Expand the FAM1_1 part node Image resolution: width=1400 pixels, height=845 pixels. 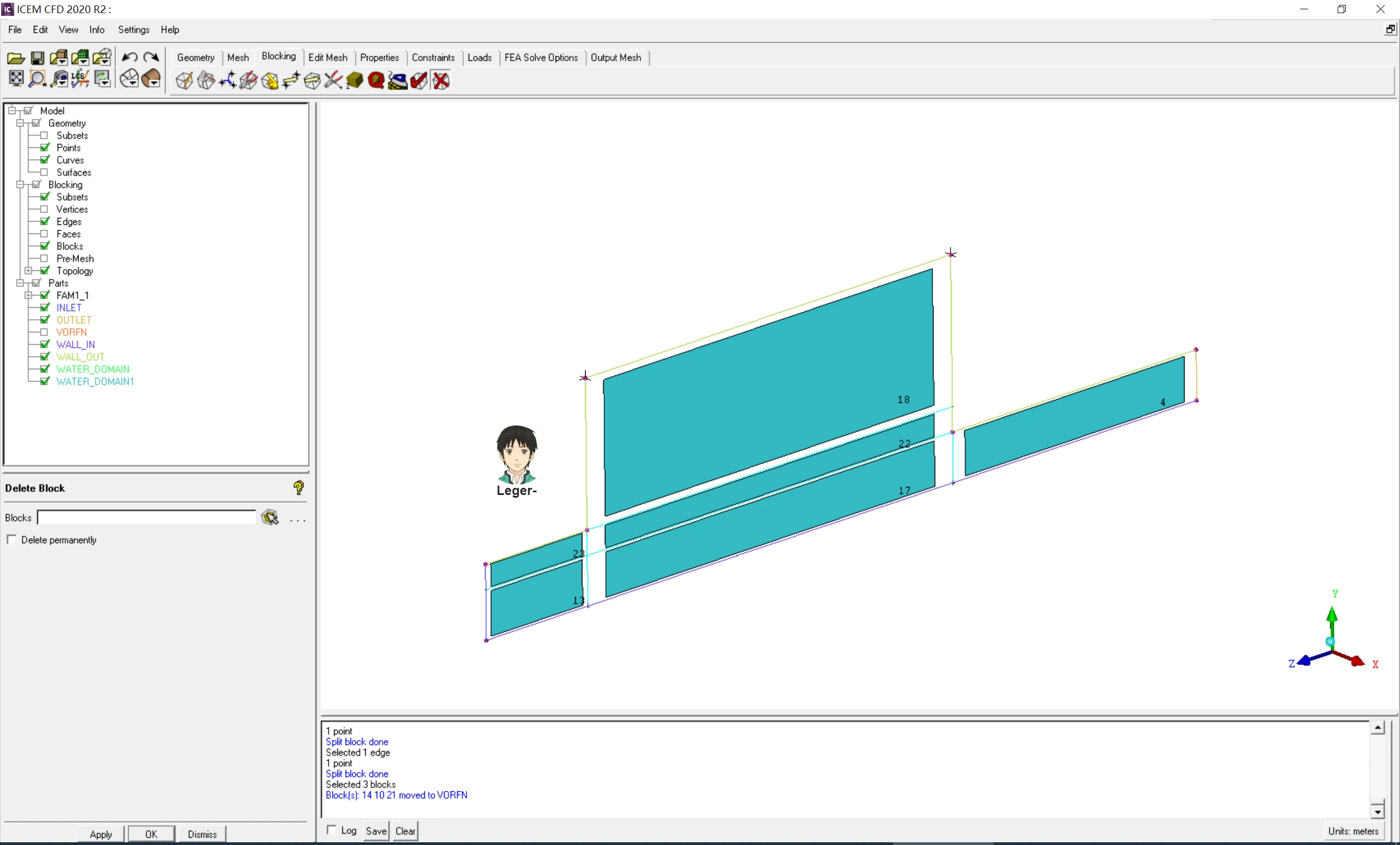[x=28, y=295]
